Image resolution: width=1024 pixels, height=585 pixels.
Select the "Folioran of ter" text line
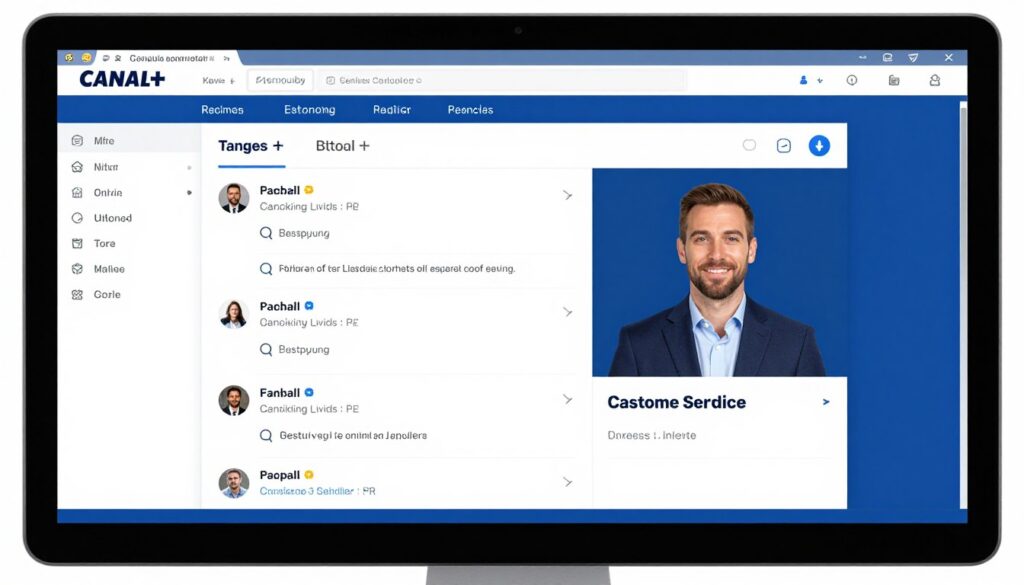[x=396, y=268]
